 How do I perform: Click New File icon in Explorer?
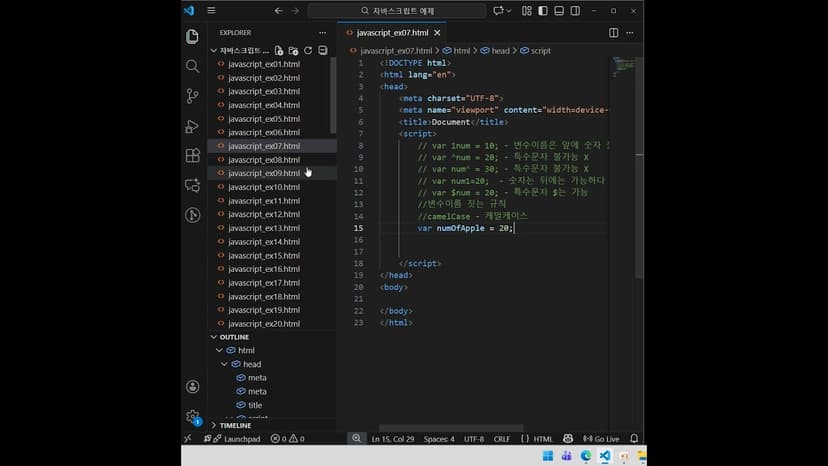click(x=279, y=51)
